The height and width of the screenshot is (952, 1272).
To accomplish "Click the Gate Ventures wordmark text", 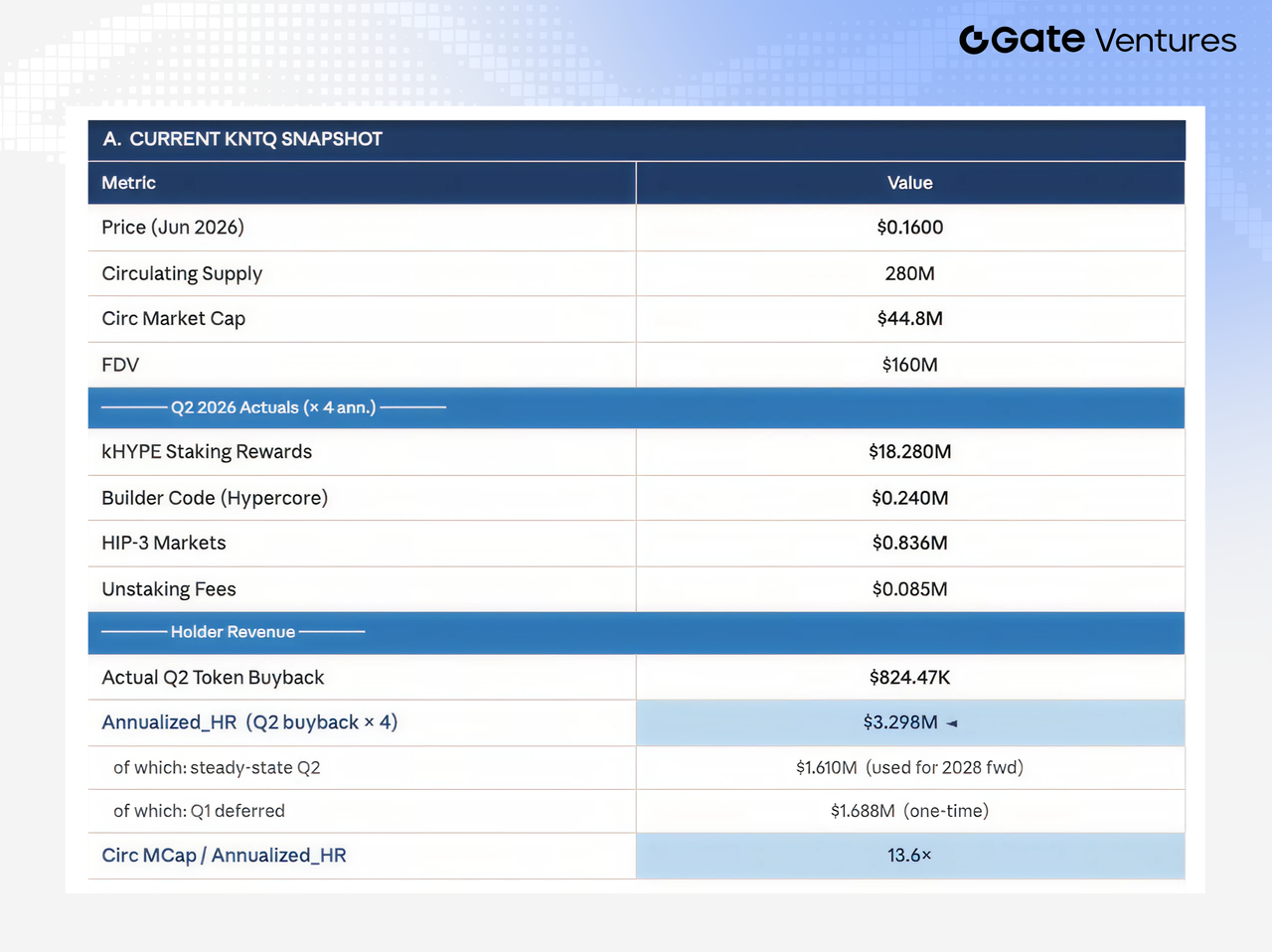I will pos(1114,40).
